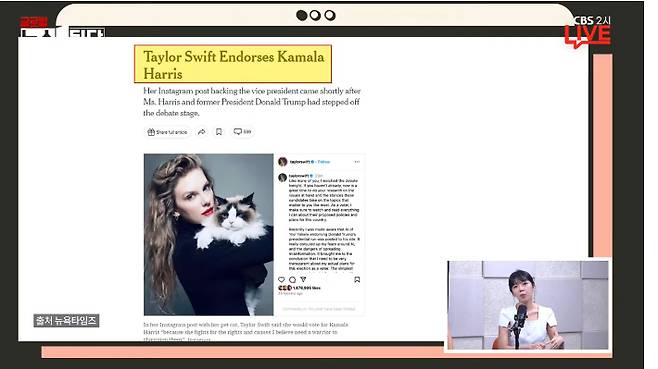Open the three-dot menu on the Instagram post
Screen dimensions: 658x369
(x=357, y=162)
